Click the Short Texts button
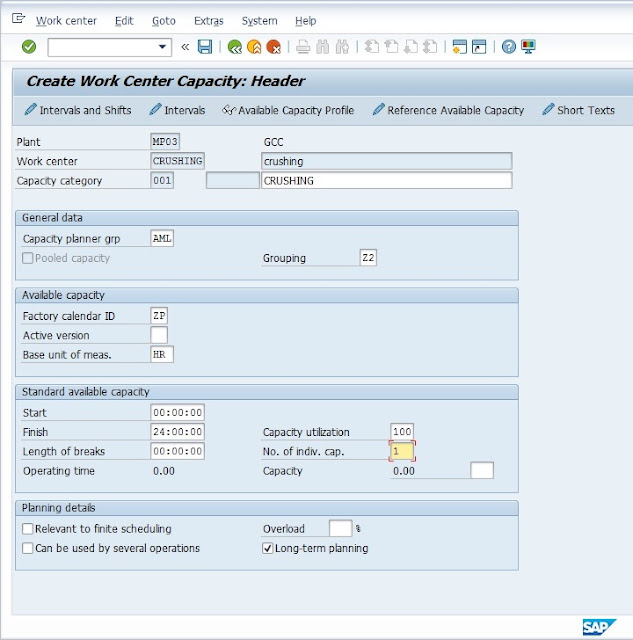 (578, 110)
